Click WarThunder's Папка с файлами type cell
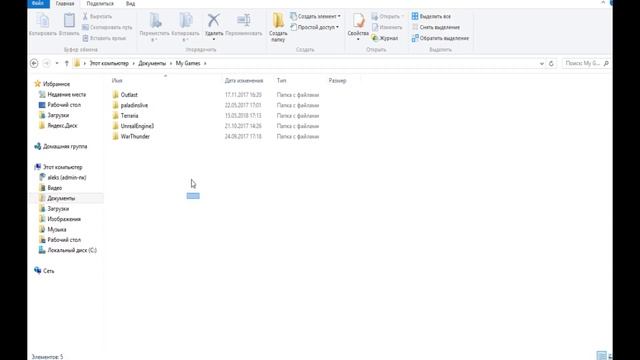The height and width of the screenshot is (360, 640). (298, 136)
